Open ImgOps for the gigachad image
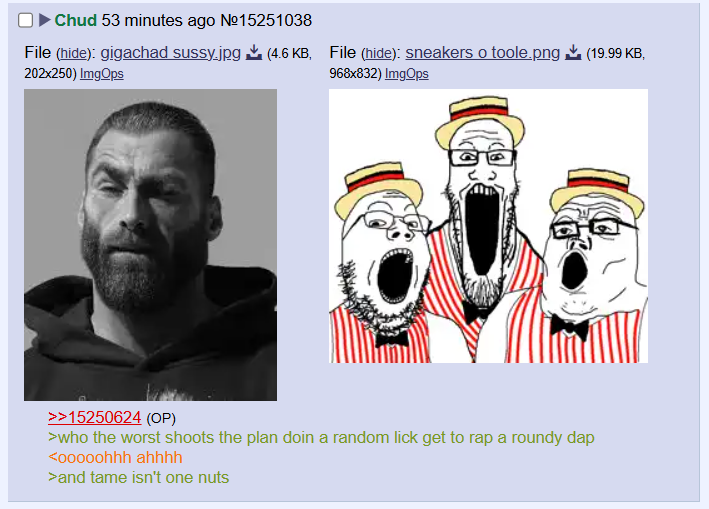This screenshot has width=709, height=509. [x=102, y=74]
